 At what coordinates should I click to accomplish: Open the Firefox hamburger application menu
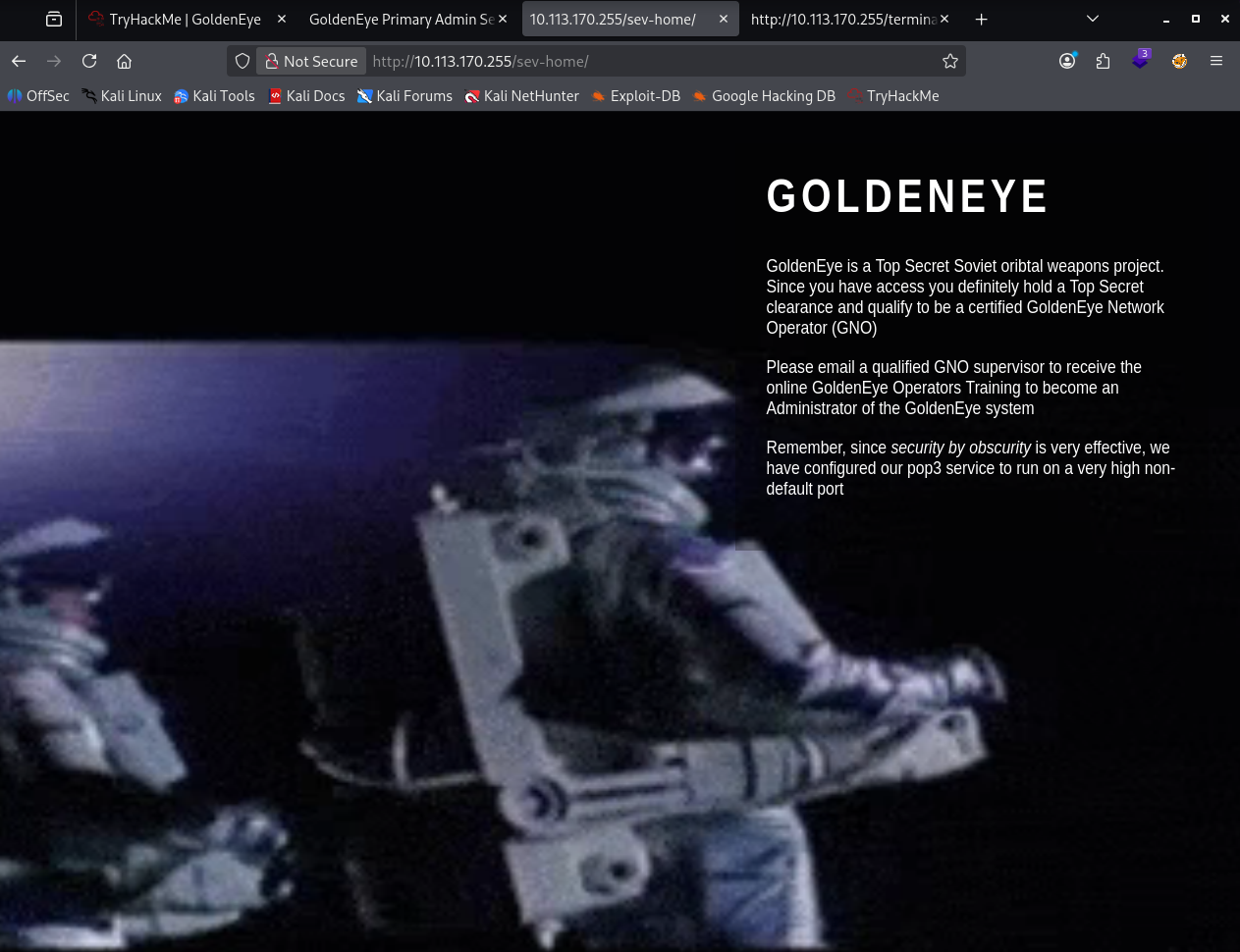pyautogui.click(x=1215, y=61)
